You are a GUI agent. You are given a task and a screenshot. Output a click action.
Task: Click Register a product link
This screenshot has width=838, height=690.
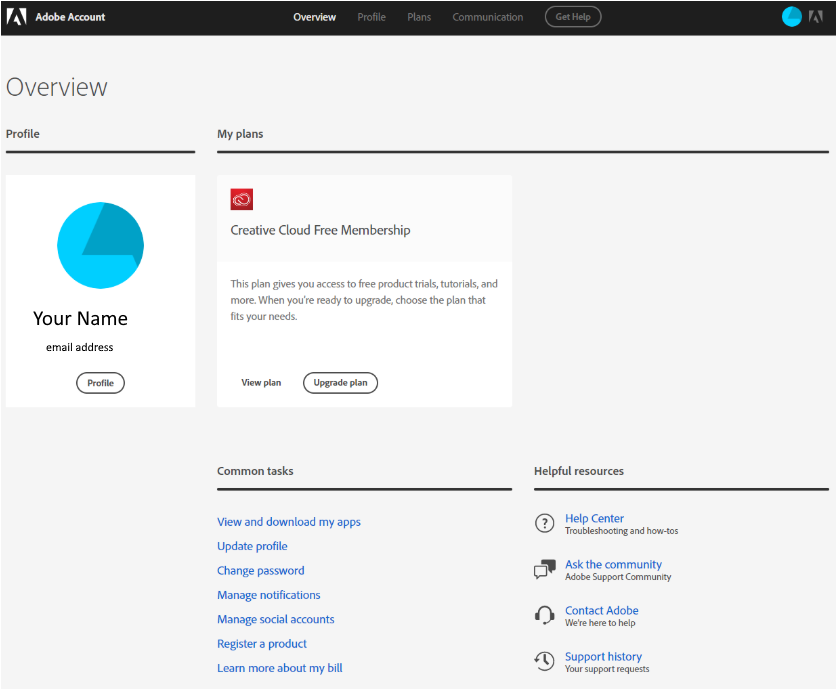[262, 644]
